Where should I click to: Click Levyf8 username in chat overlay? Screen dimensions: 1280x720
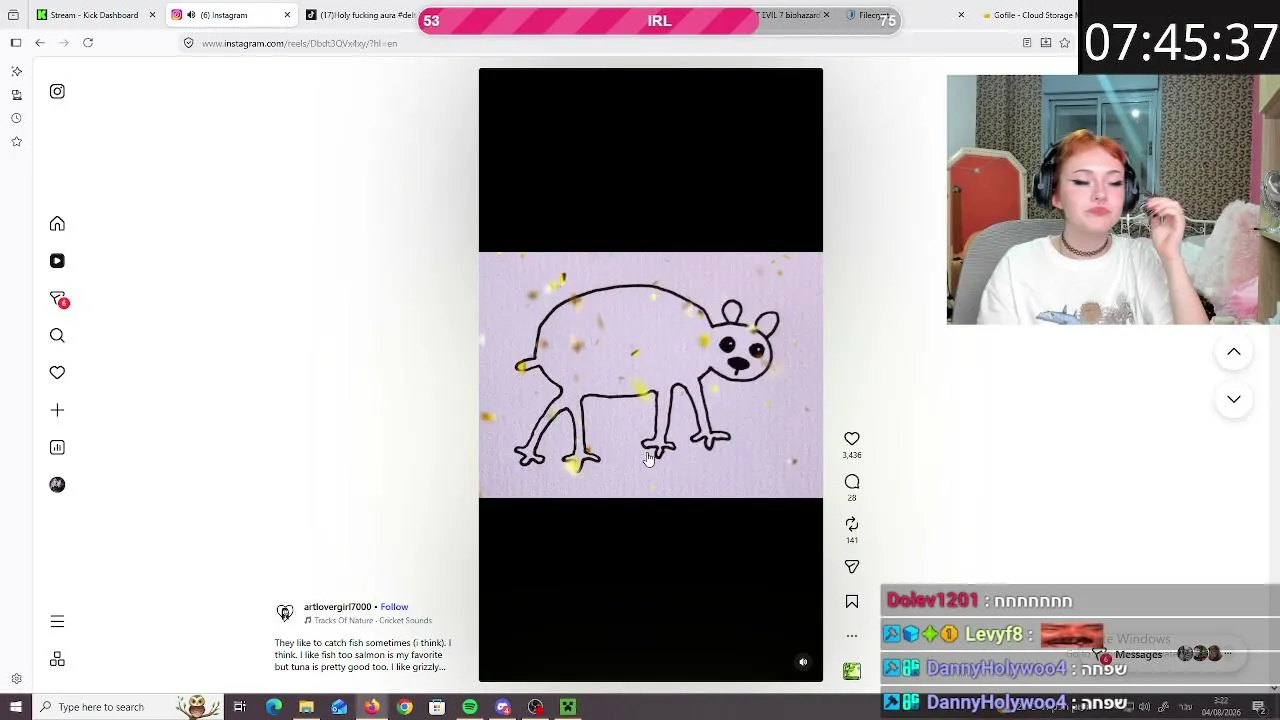[993, 635]
